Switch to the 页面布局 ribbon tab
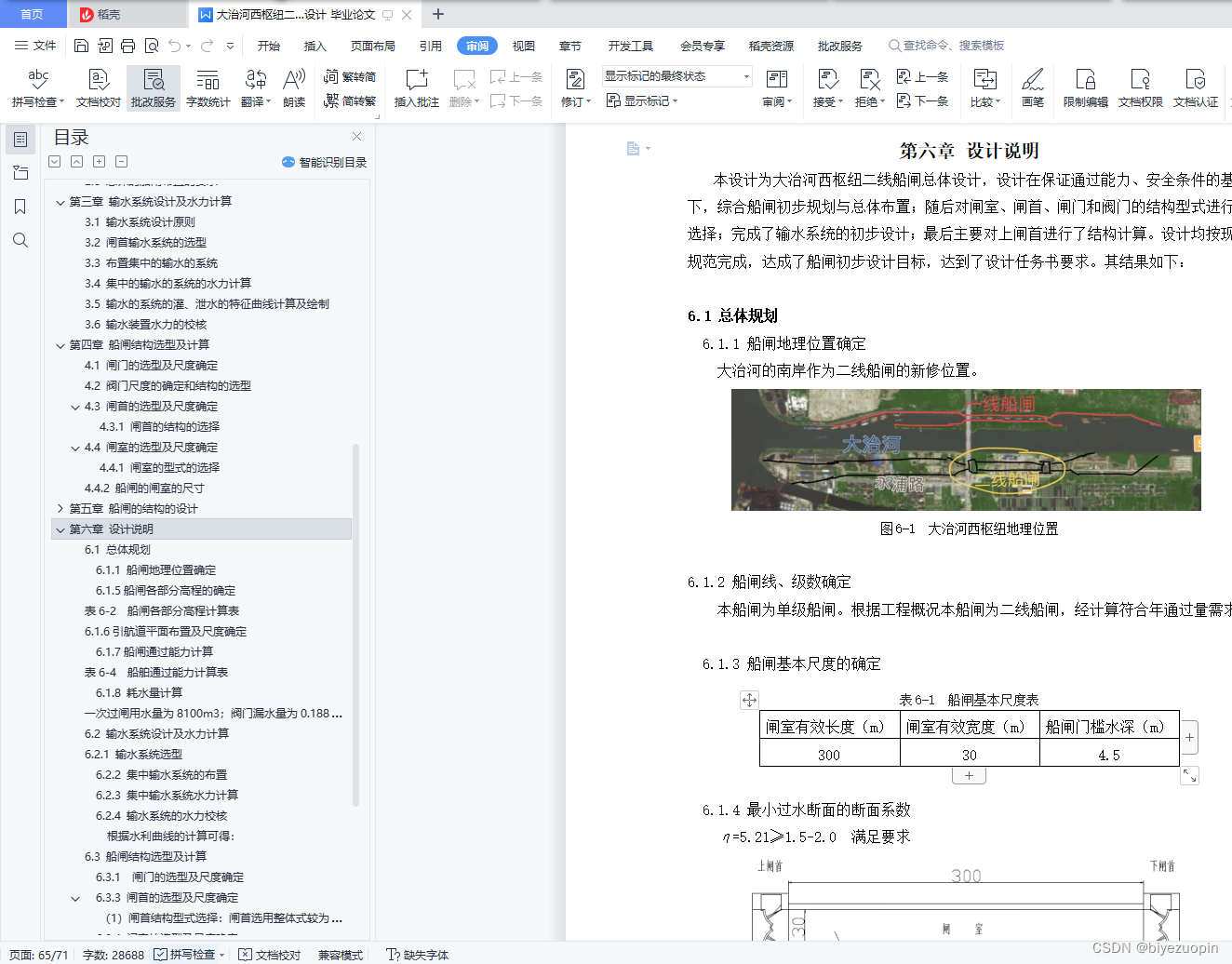Screen dimensions: 1232x964 pyautogui.click(x=373, y=46)
